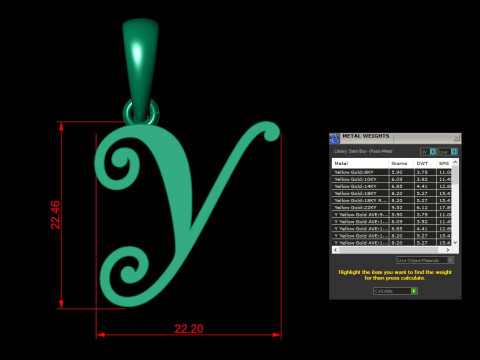Image resolution: width=480 pixels, height=360 pixels.
Task: Toggle Use Object Materials option
Action: pyautogui.click(x=425, y=260)
